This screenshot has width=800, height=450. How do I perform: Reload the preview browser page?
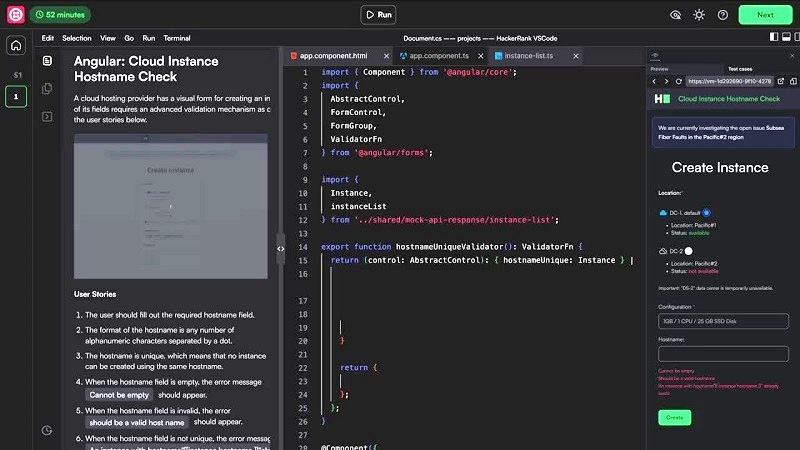pyautogui.click(x=677, y=81)
